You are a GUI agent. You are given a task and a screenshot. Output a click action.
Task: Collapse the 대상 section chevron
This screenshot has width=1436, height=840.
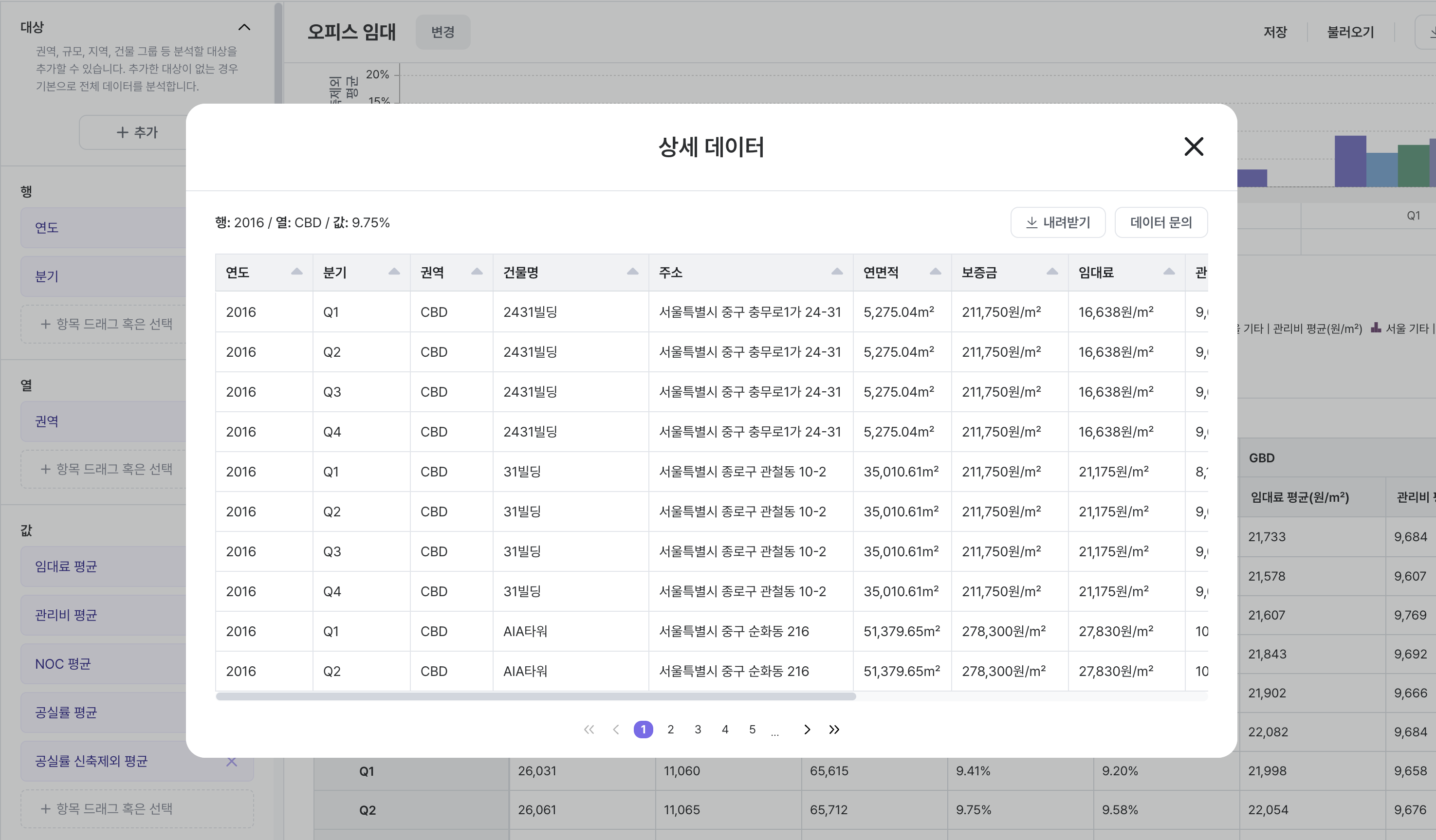244,27
